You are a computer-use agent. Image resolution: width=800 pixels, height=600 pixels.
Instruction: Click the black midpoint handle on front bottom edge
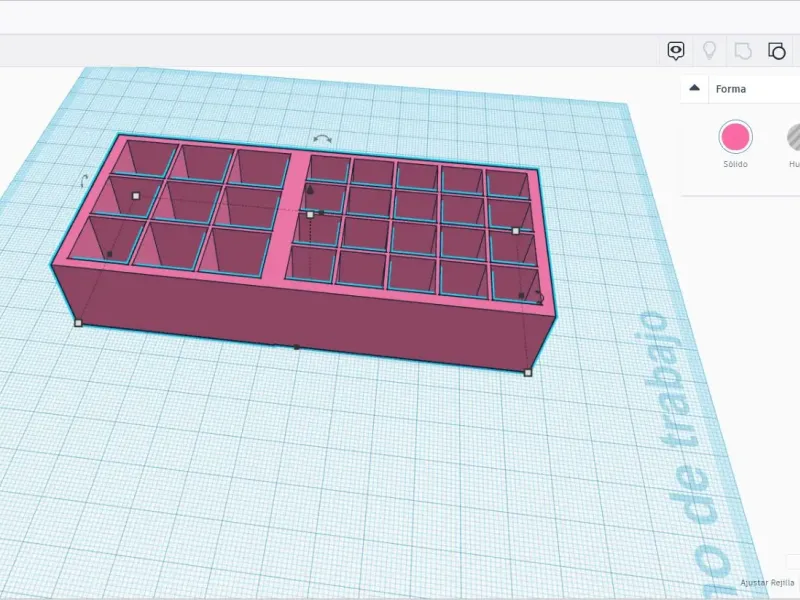tap(296, 347)
